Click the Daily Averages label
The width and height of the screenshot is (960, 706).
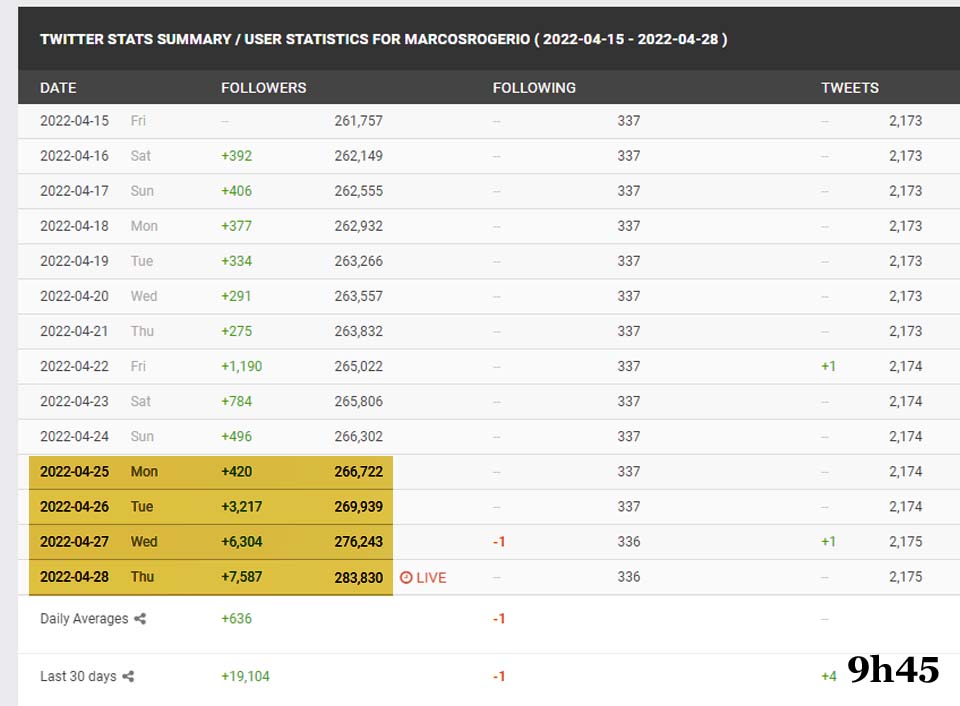tap(84, 619)
